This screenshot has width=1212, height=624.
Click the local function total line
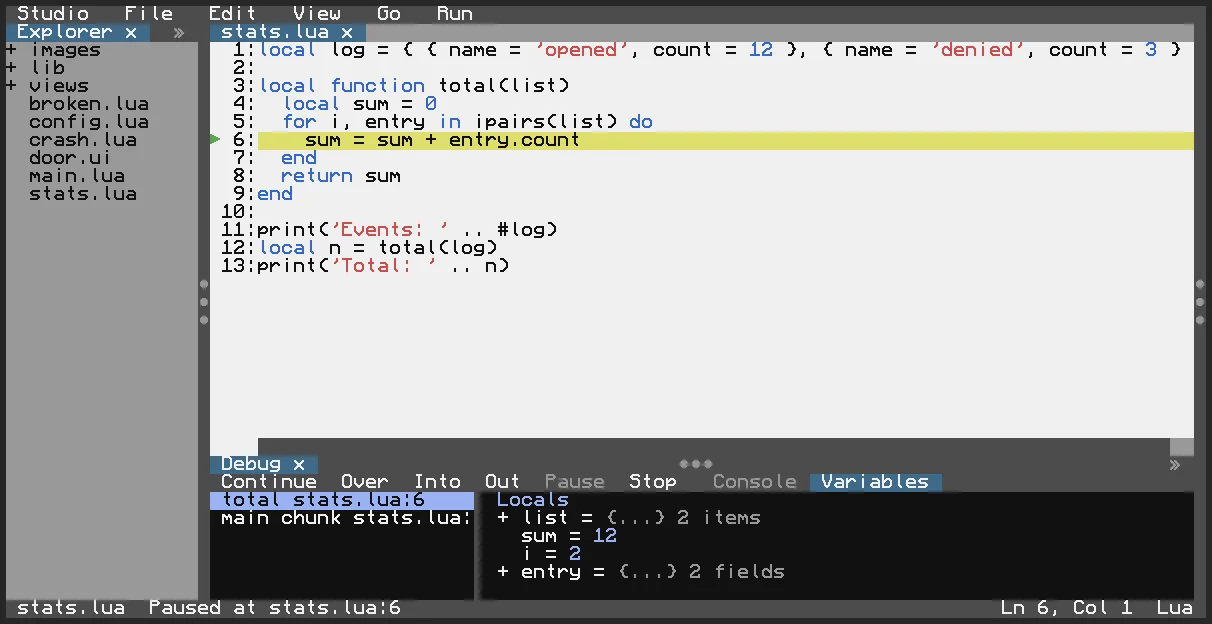click(414, 86)
